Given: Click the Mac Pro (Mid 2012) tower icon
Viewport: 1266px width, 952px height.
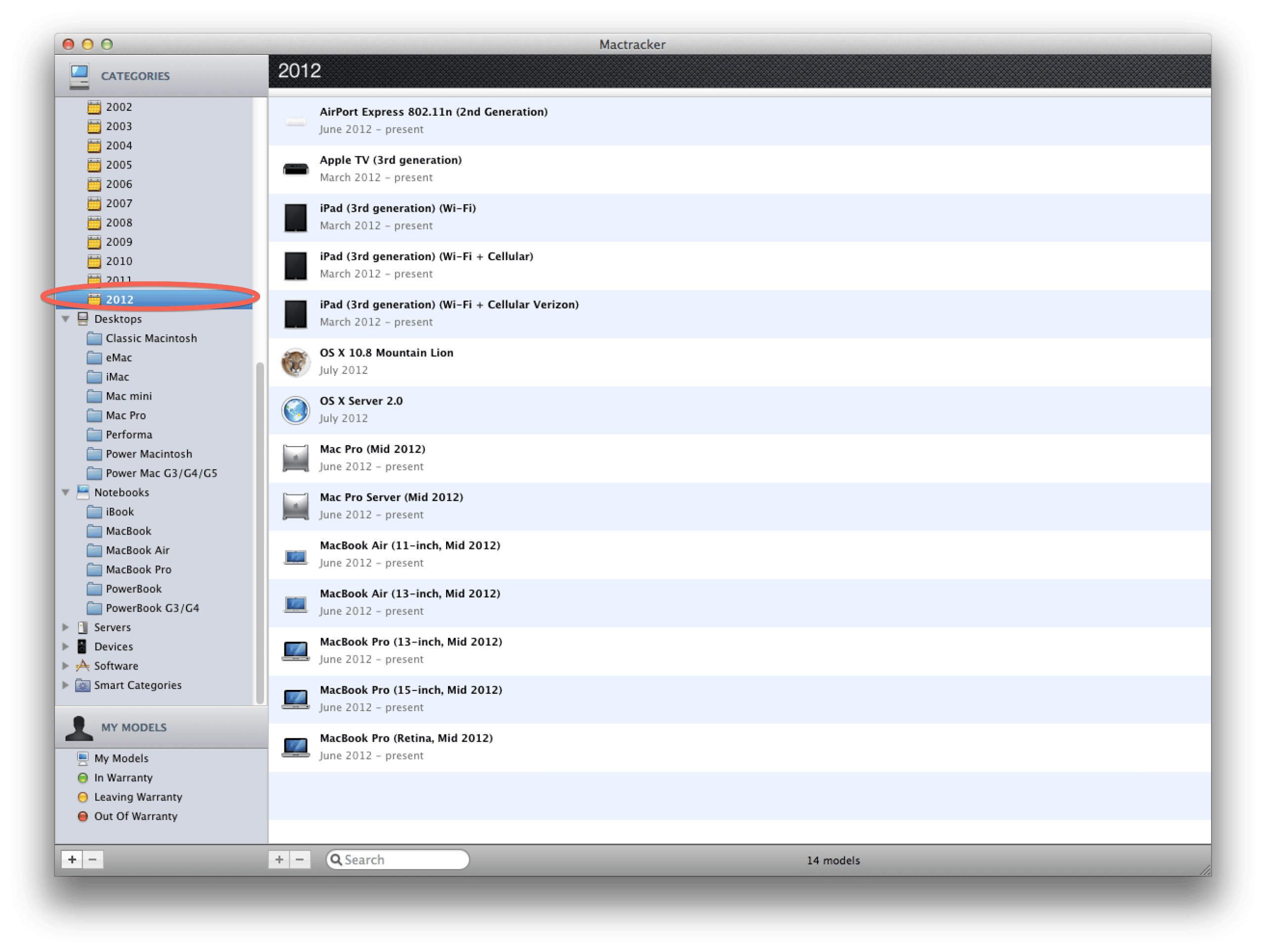Looking at the screenshot, I should [x=296, y=458].
